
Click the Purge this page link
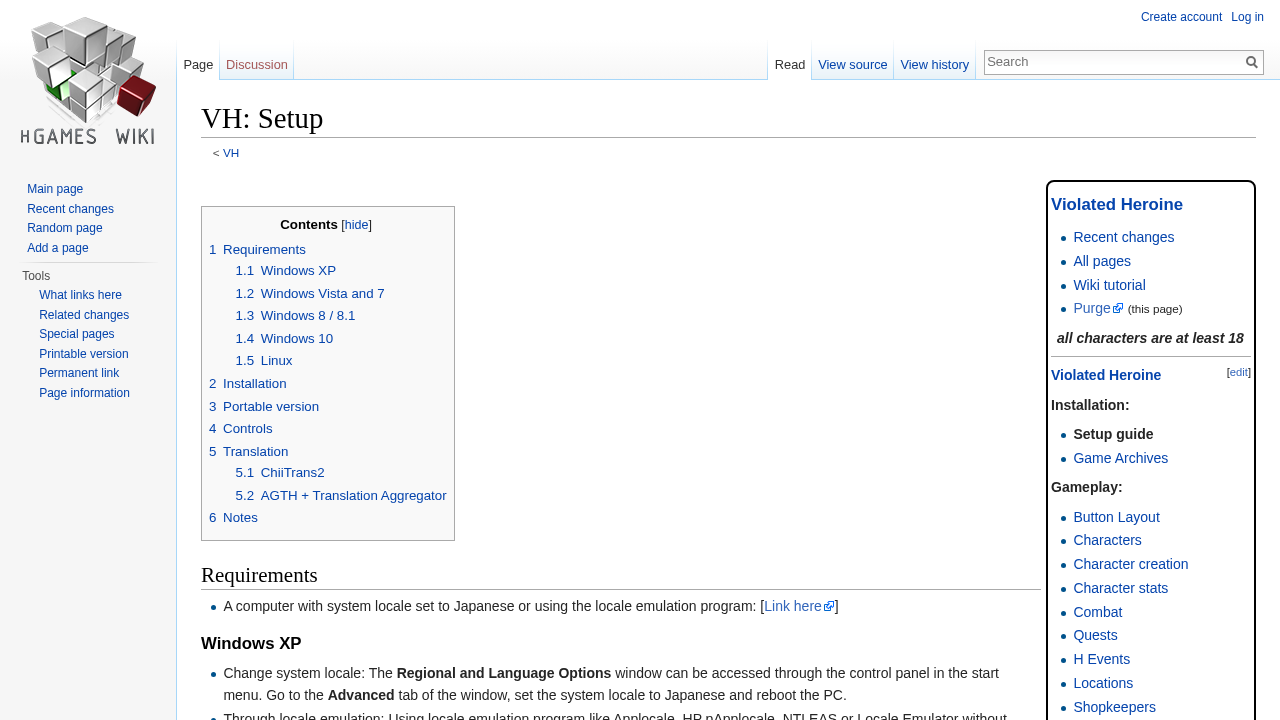1098,308
